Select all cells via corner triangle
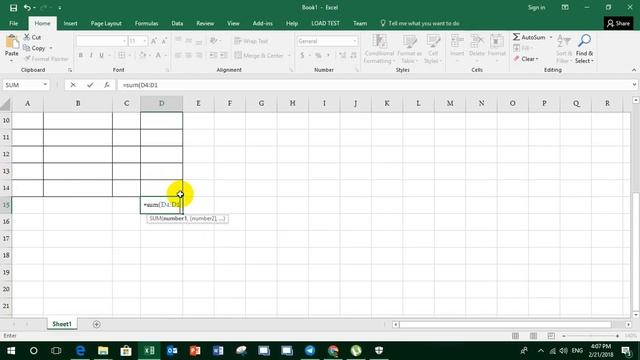This screenshot has height=360, width=640. [6, 104]
